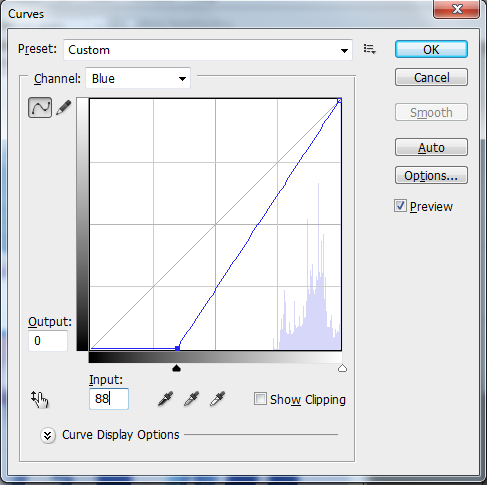
Task: Select the edit points curve tool
Action: tap(40, 107)
